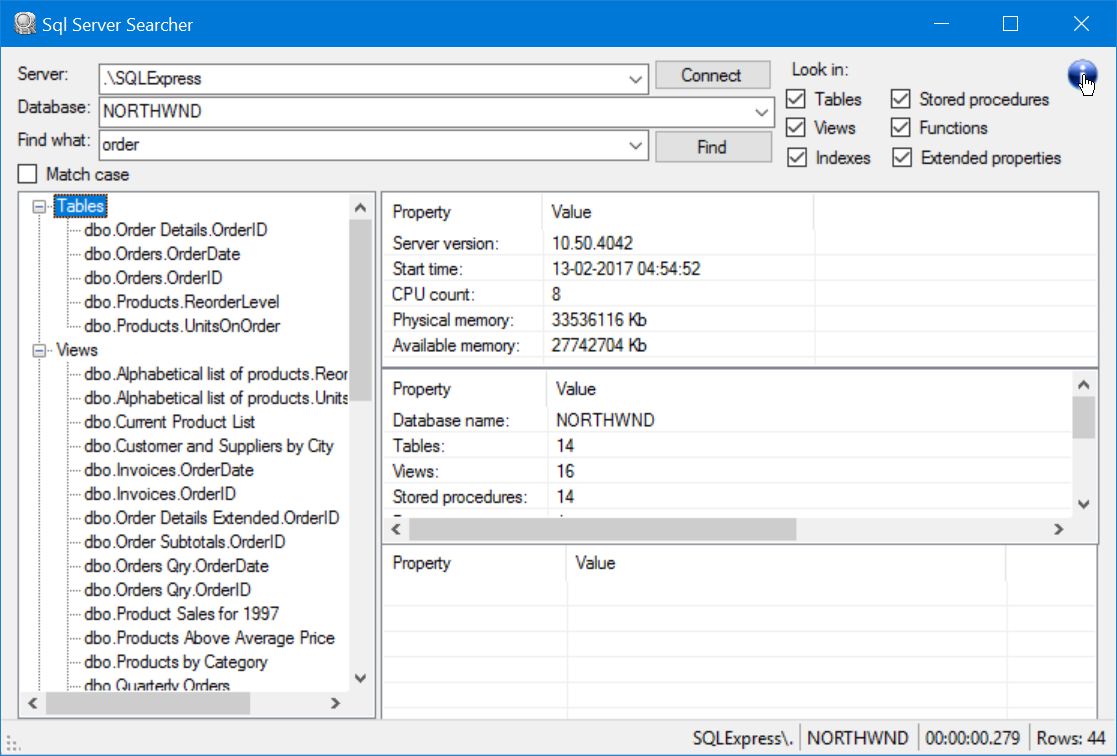The height and width of the screenshot is (756, 1117).
Task: Open the Server dropdown arrow
Action: [x=635, y=79]
